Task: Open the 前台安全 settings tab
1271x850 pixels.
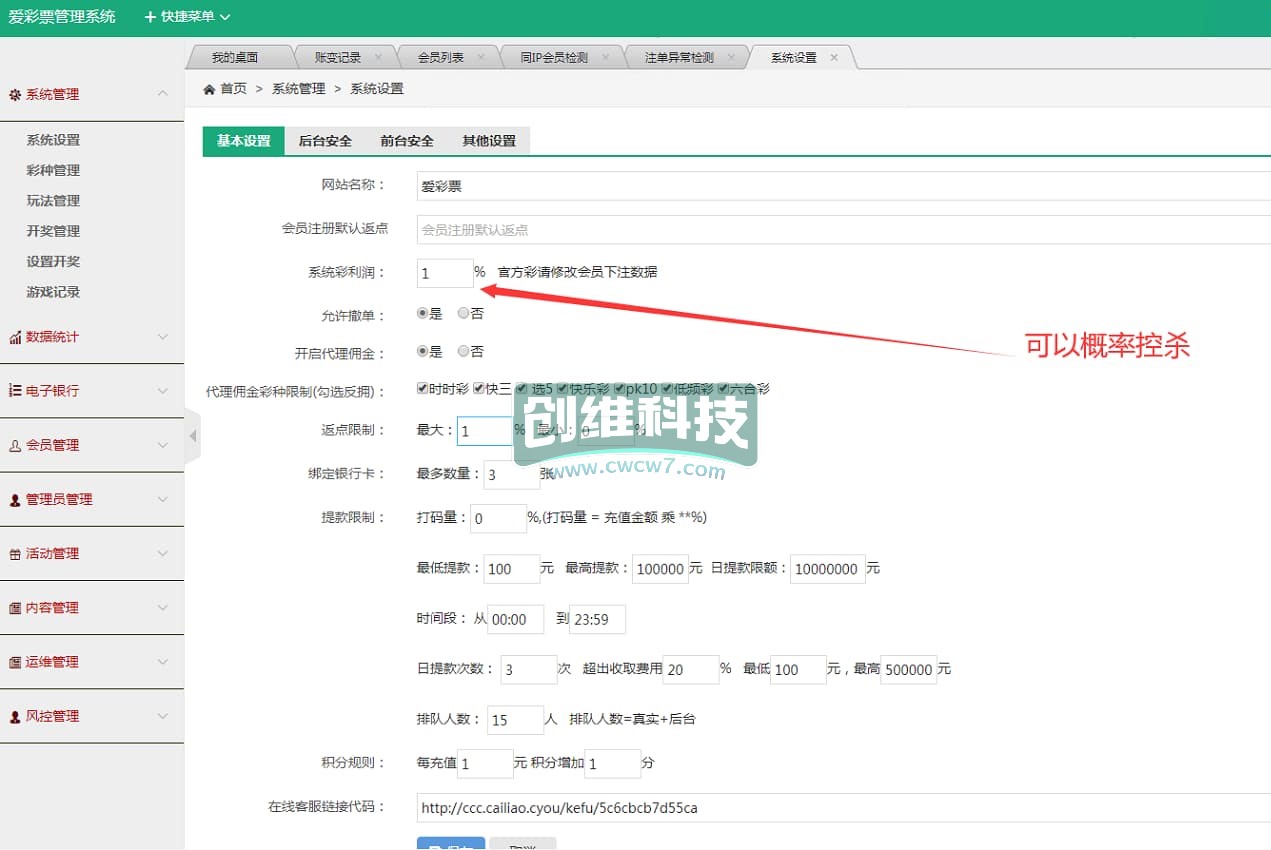Action: (x=407, y=141)
